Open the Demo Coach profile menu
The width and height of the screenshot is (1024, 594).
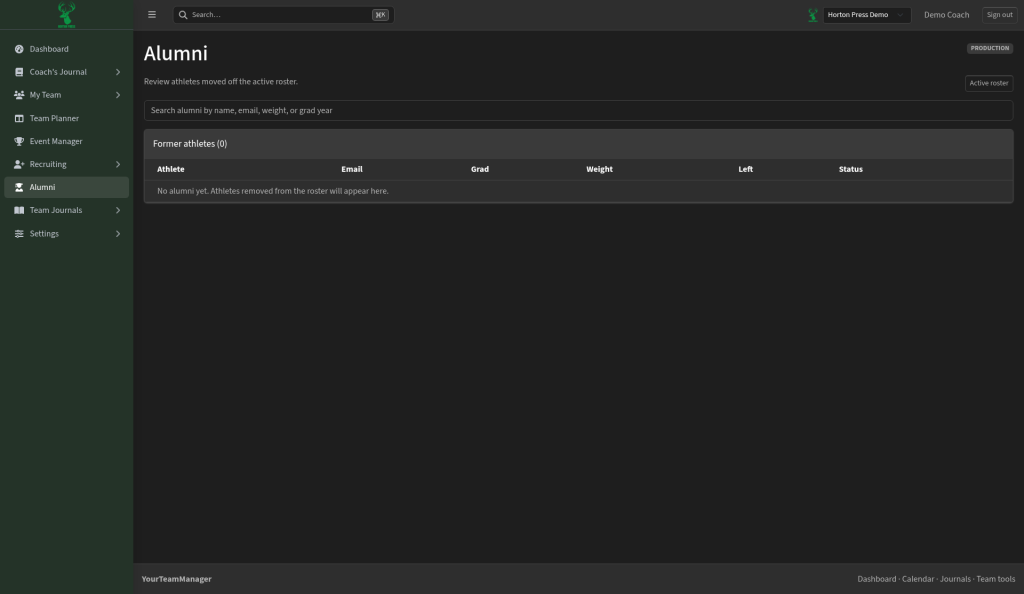[x=946, y=14]
